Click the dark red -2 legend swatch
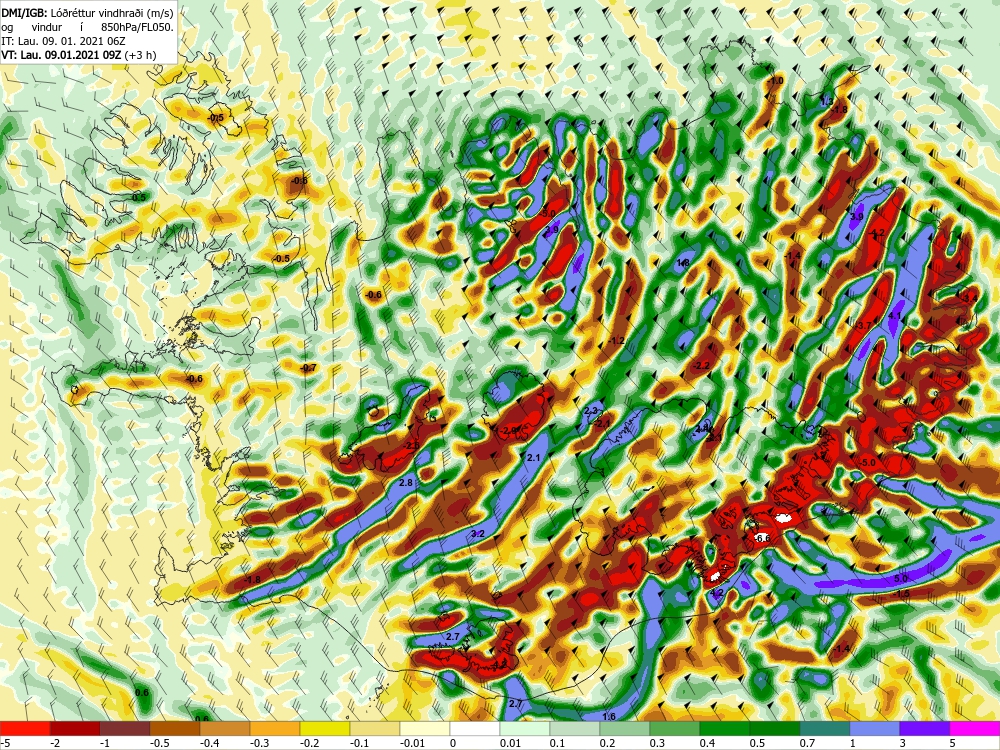1000x750 pixels. (x=75, y=728)
